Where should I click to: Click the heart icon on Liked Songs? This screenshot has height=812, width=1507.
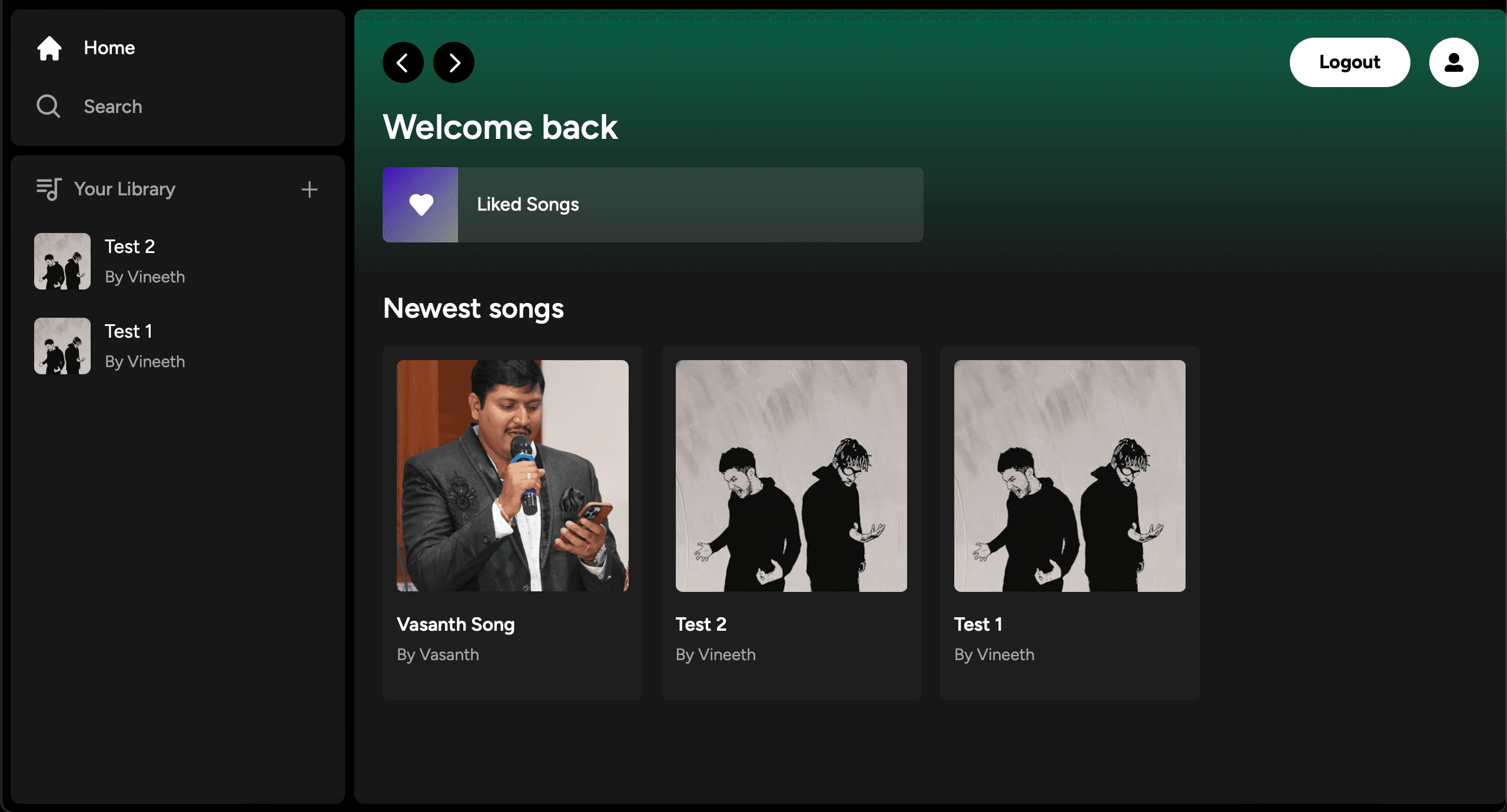(x=420, y=204)
